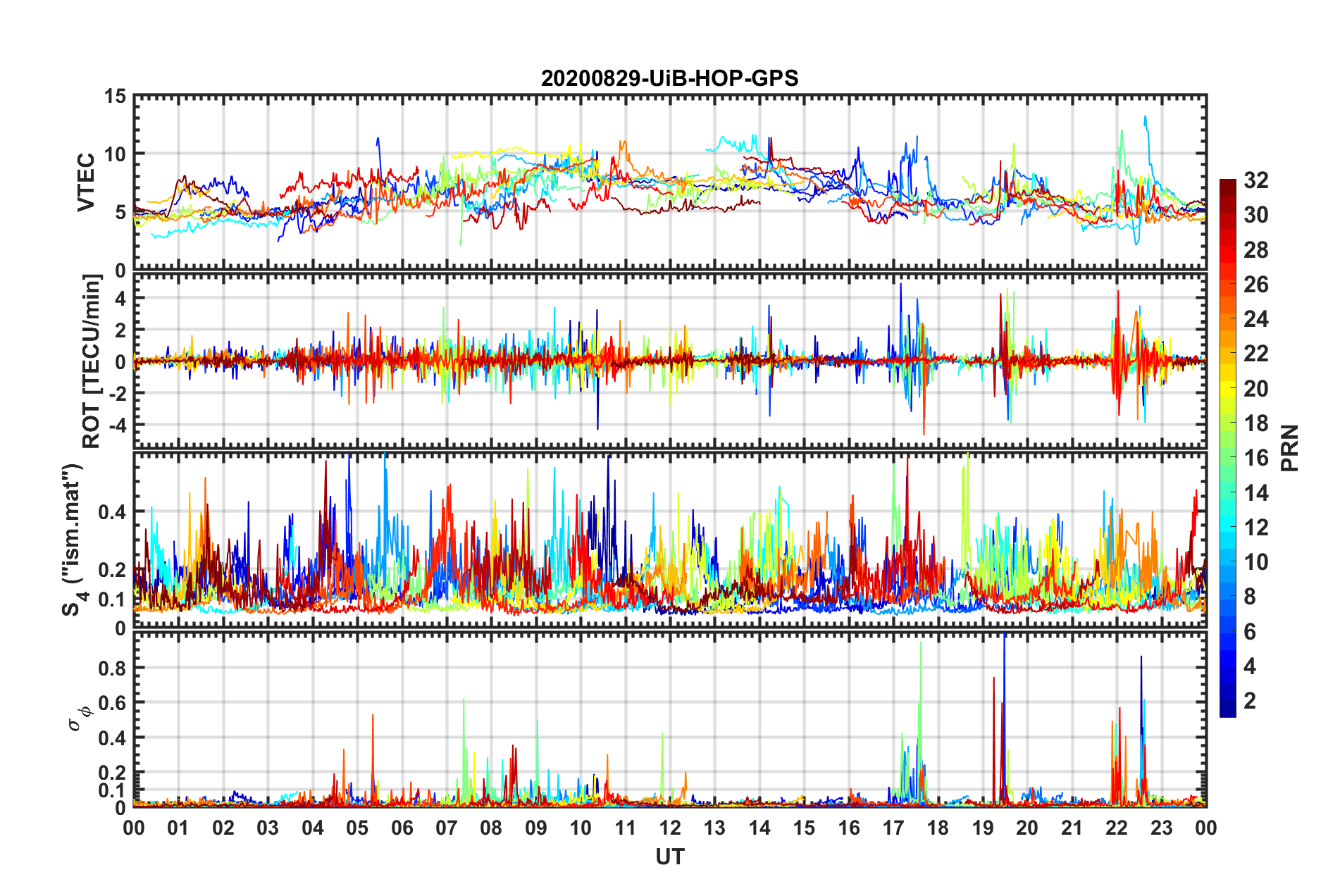The image size is (1340, 896).
Task: Click UT axis tick label 11
Action: [x=625, y=828]
